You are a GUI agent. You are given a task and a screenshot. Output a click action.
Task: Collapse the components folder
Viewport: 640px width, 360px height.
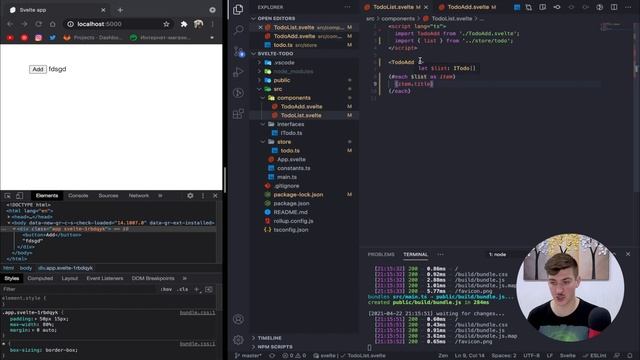click(304, 98)
